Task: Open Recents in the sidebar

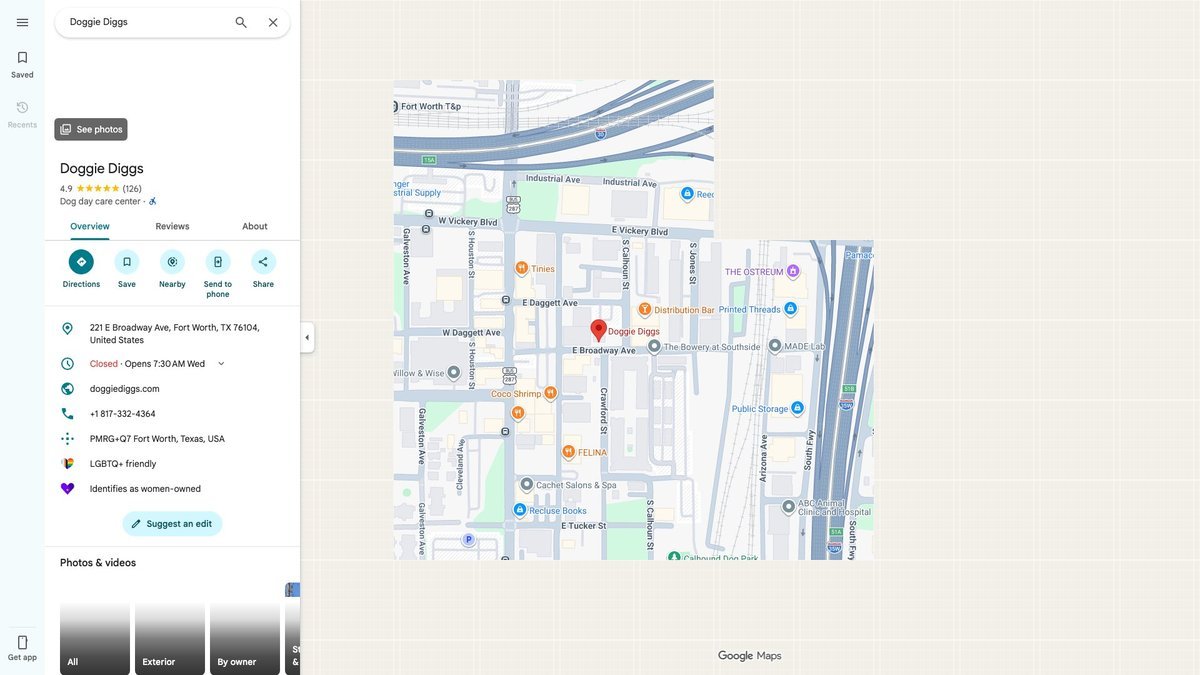Action: [x=22, y=114]
